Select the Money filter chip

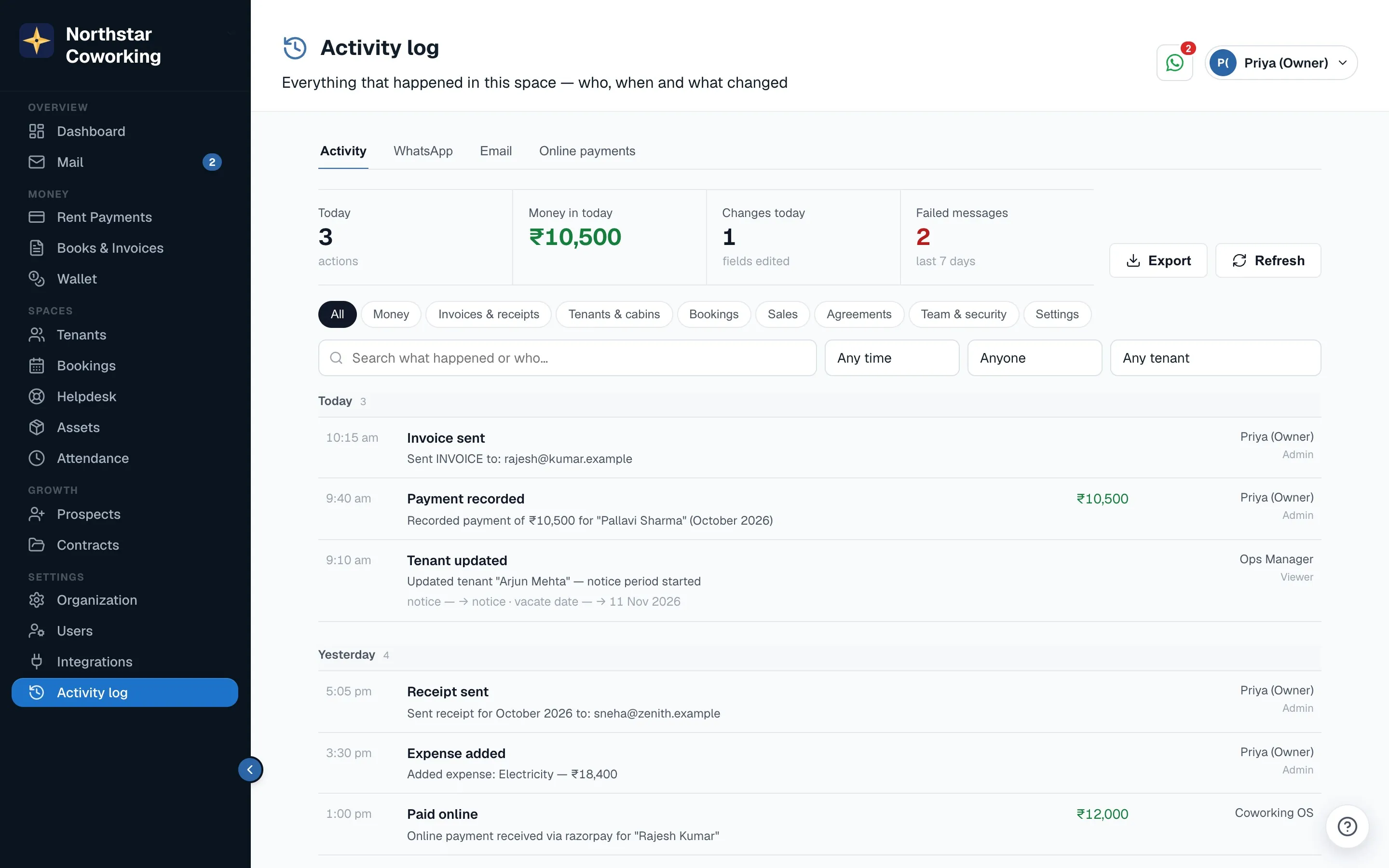coord(391,314)
